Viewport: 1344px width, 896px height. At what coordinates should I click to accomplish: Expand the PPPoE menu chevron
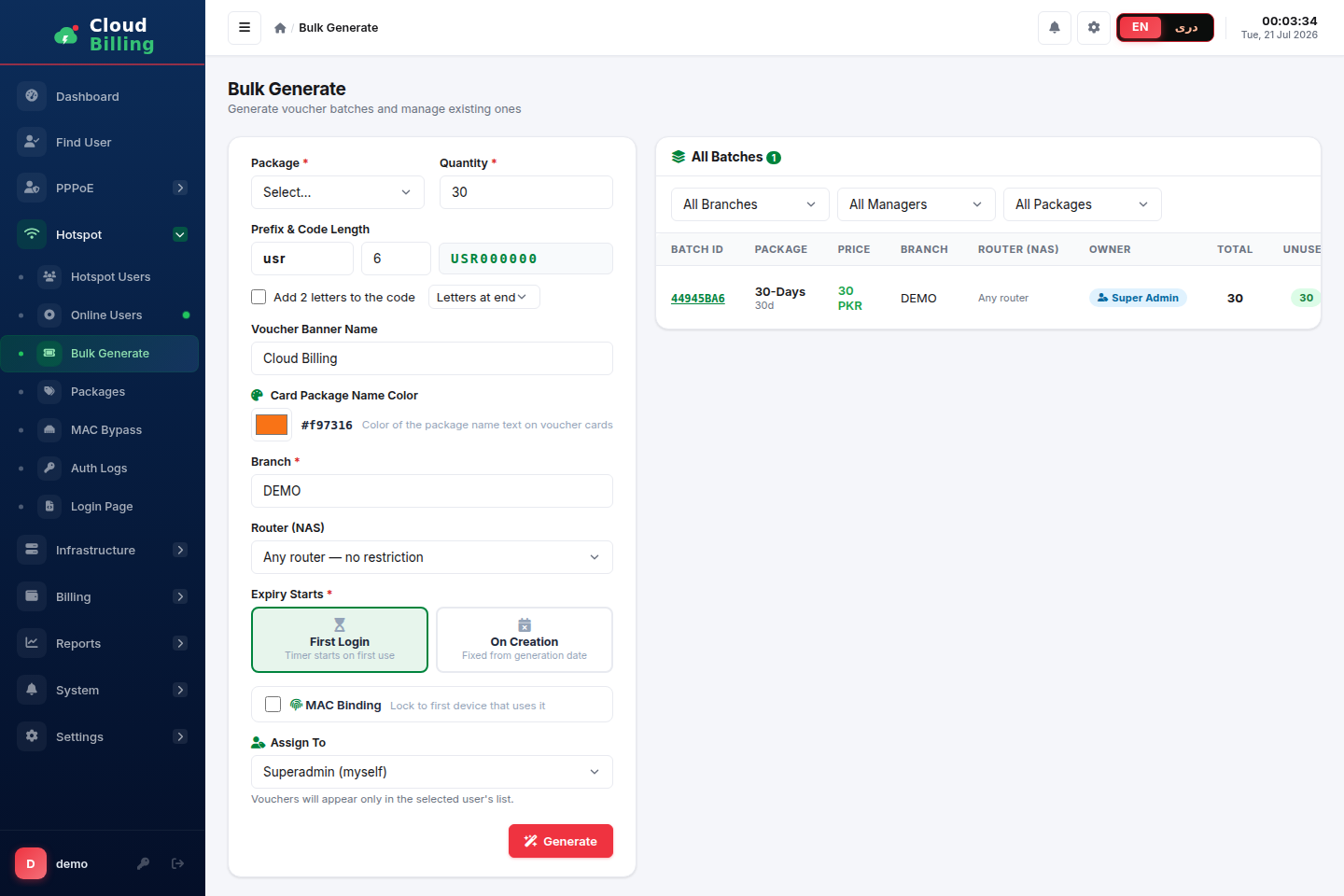click(x=180, y=188)
